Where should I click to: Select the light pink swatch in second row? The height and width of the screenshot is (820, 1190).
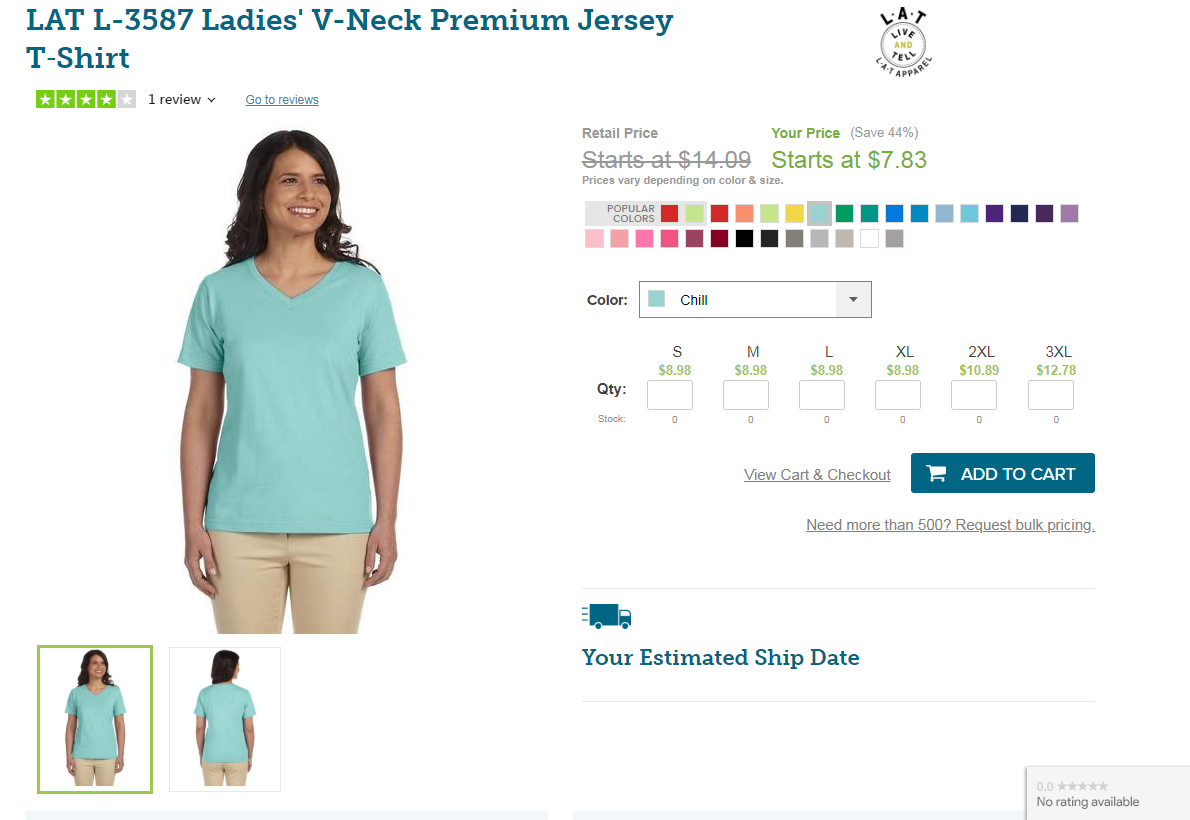(594, 238)
